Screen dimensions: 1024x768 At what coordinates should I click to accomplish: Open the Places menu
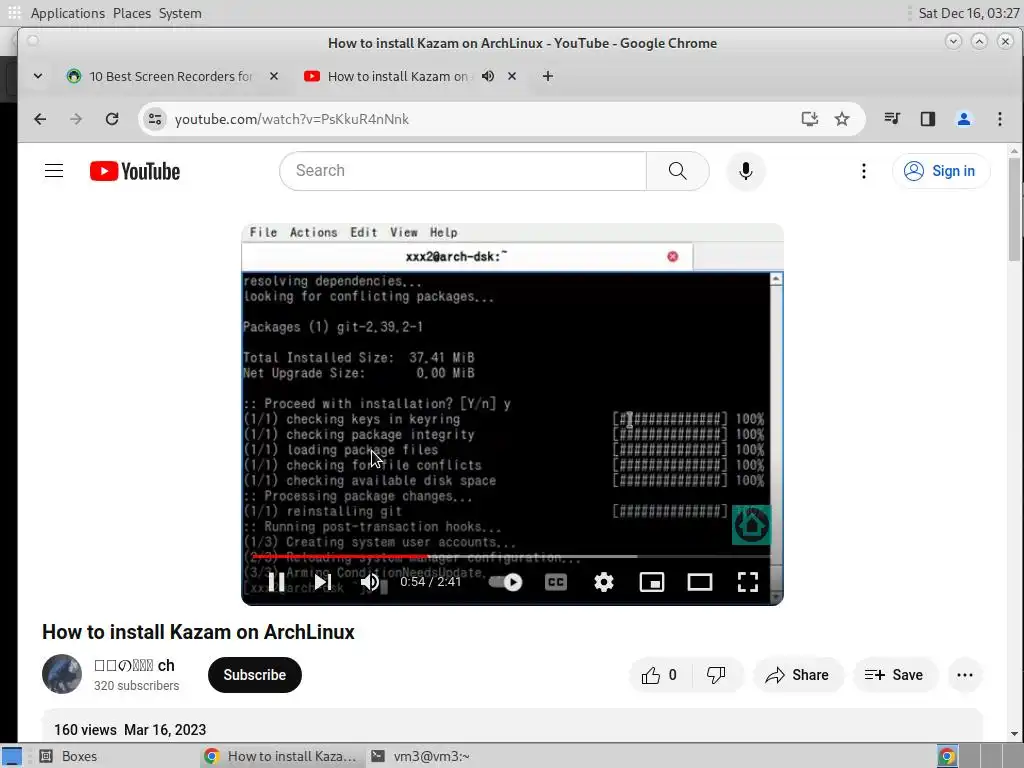click(131, 13)
